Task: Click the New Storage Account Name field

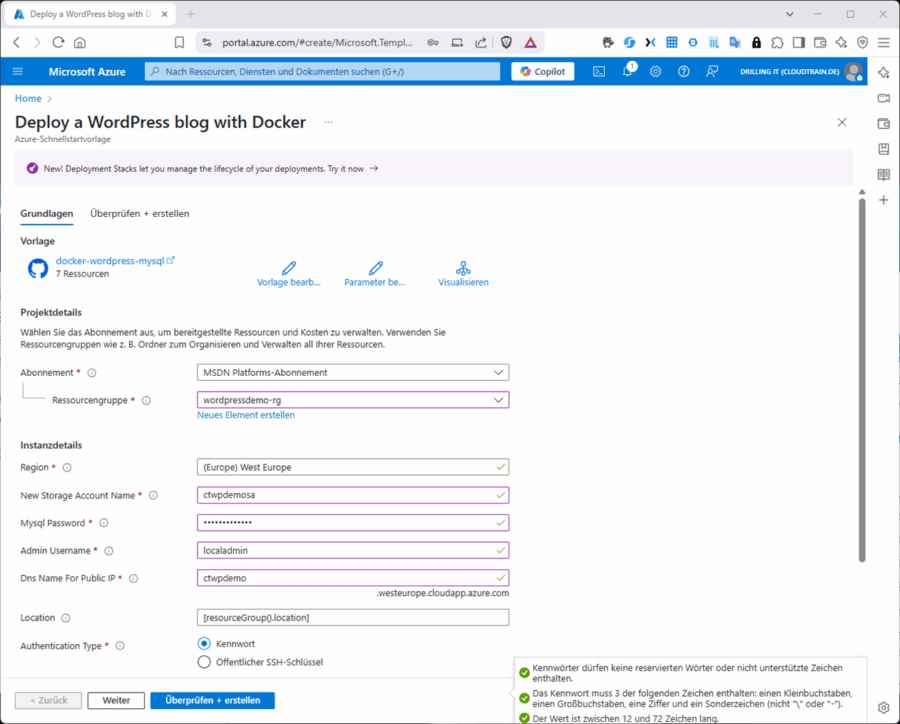Action: [x=352, y=495]
